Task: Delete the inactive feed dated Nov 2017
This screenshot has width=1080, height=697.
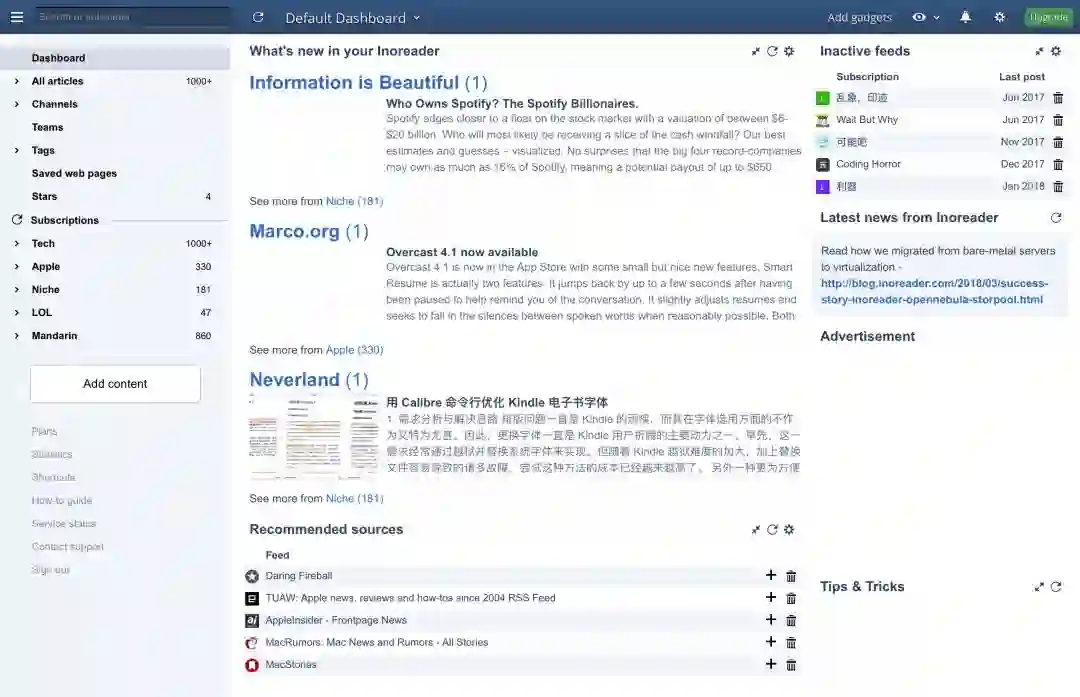Action: (x=1058, y=143)
